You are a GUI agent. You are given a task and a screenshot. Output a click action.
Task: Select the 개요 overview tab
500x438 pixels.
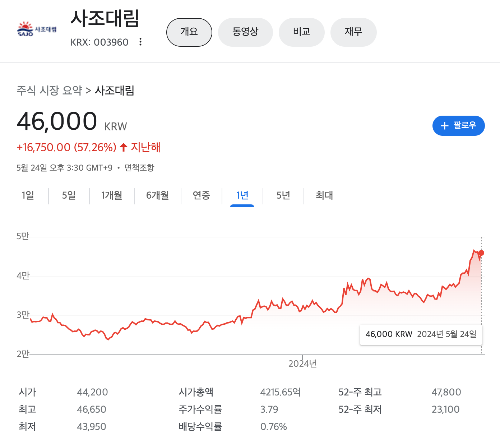[189, 32]
